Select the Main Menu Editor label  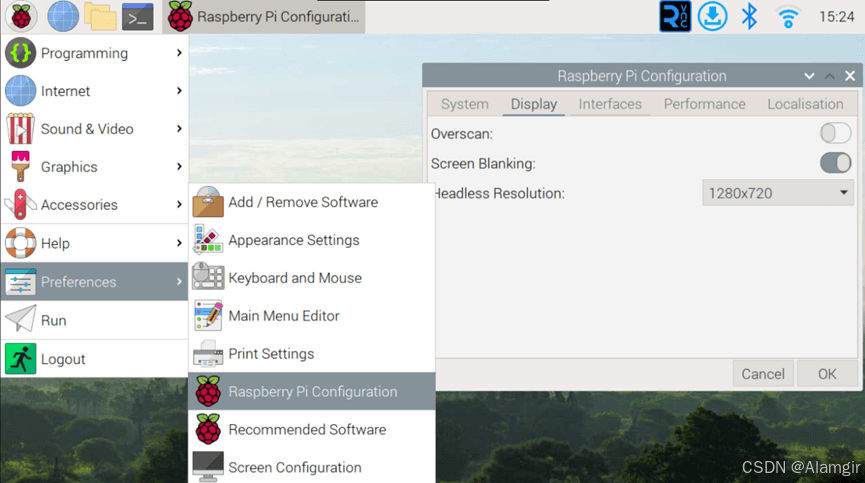[284, 316]
